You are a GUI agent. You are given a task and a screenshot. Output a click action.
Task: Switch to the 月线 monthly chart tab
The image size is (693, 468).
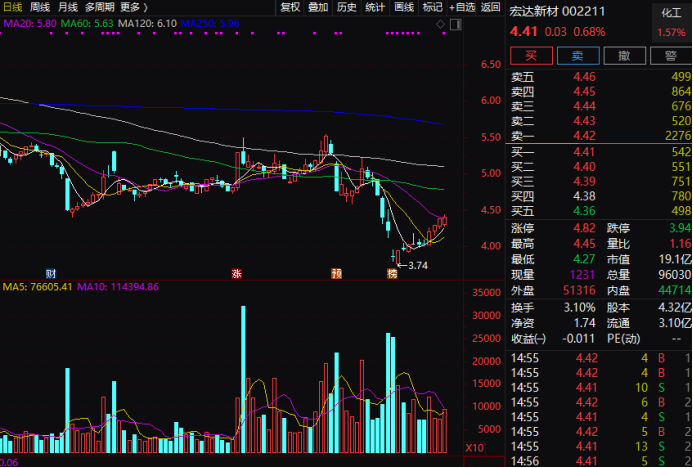click(68, 7)
